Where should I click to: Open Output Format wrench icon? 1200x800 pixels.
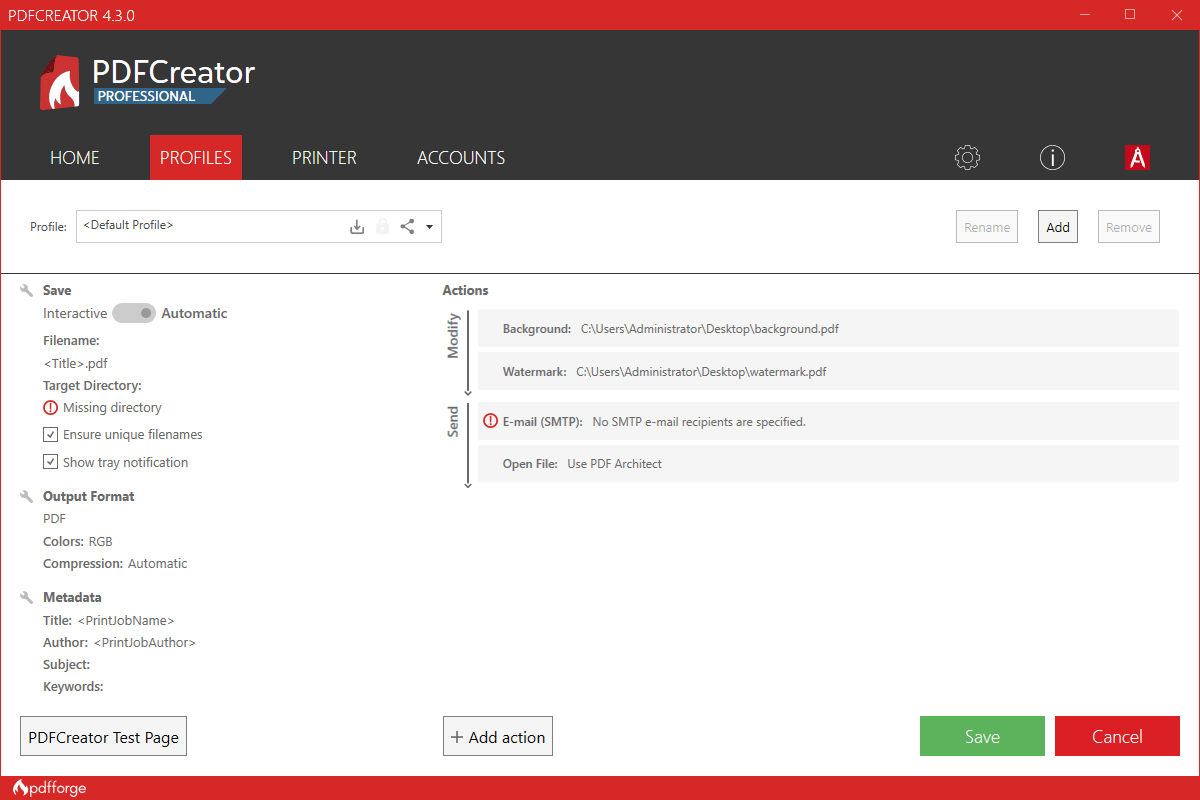(27, 496)
